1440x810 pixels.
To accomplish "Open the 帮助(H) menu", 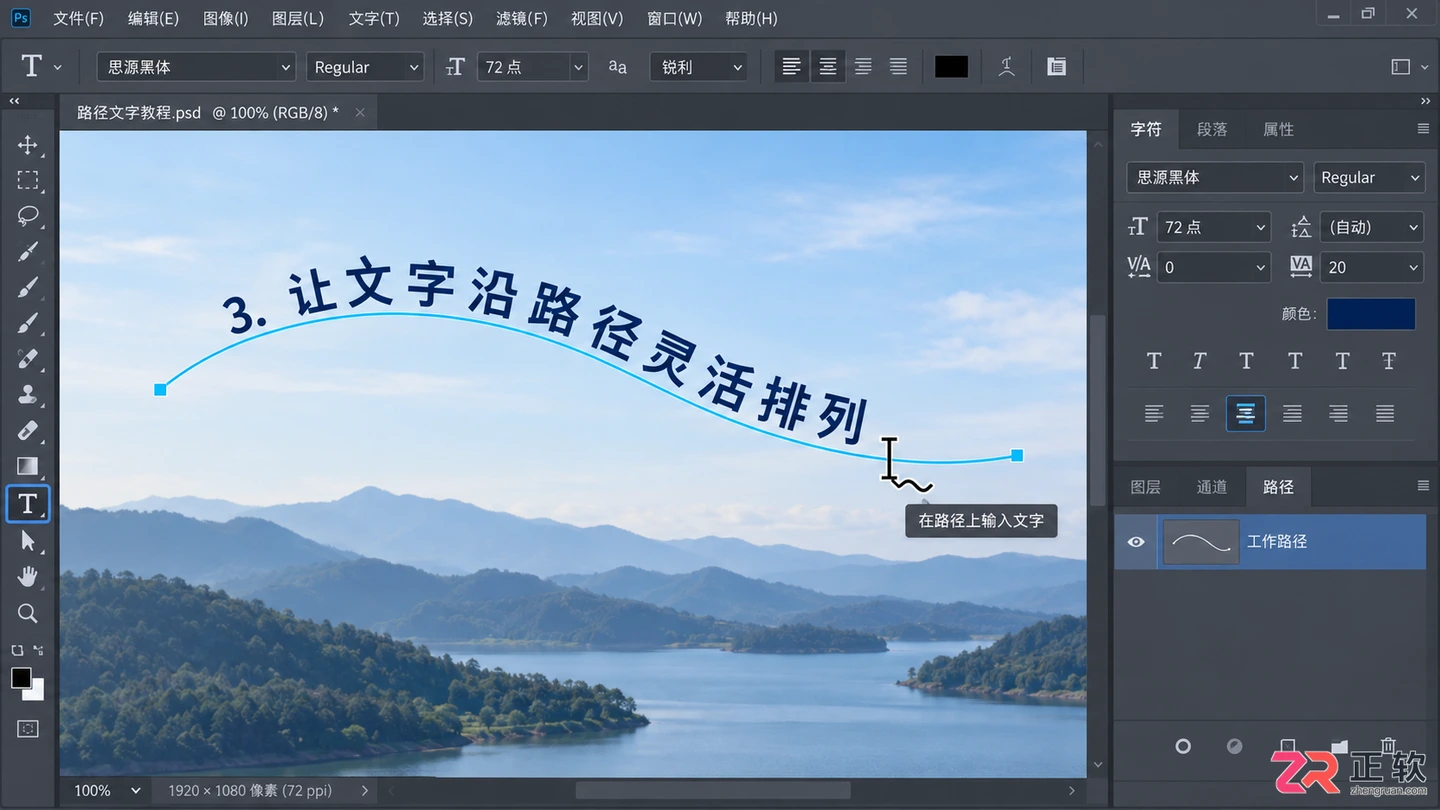I will coord(751,19).
